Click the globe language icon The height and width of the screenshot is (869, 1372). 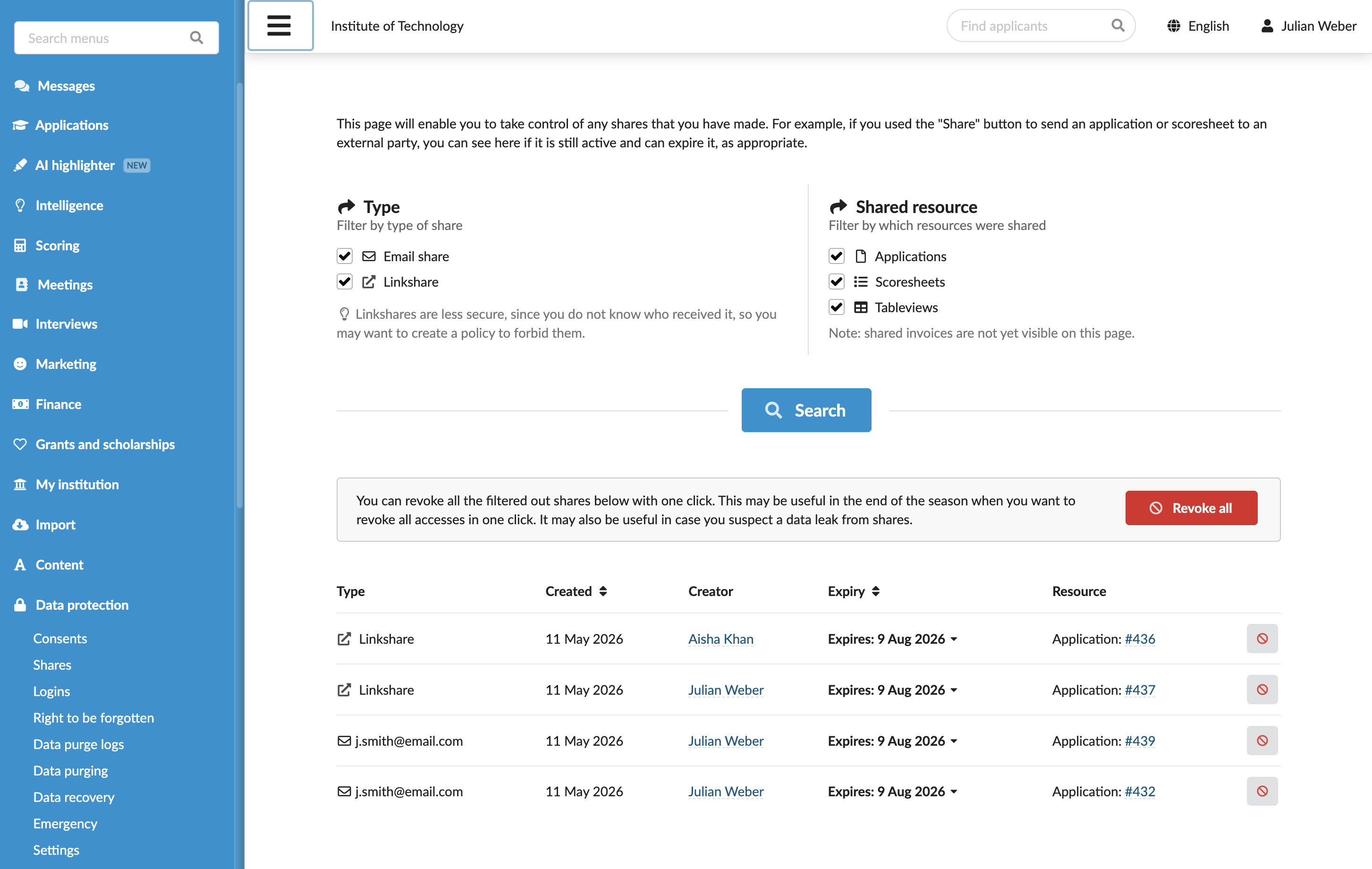(1173, 26)
